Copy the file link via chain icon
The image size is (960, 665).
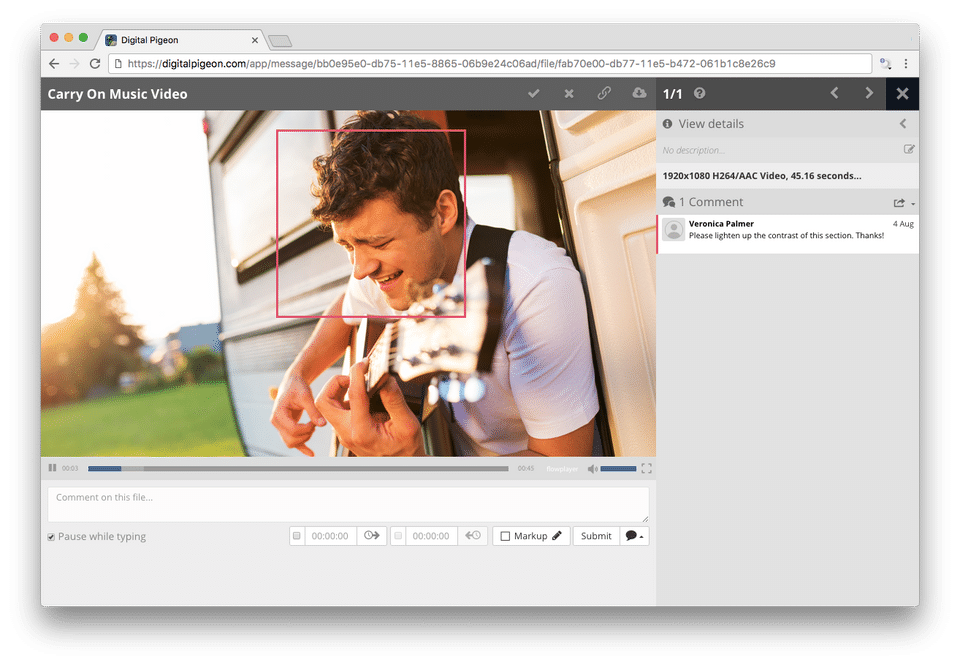[604, 93]
